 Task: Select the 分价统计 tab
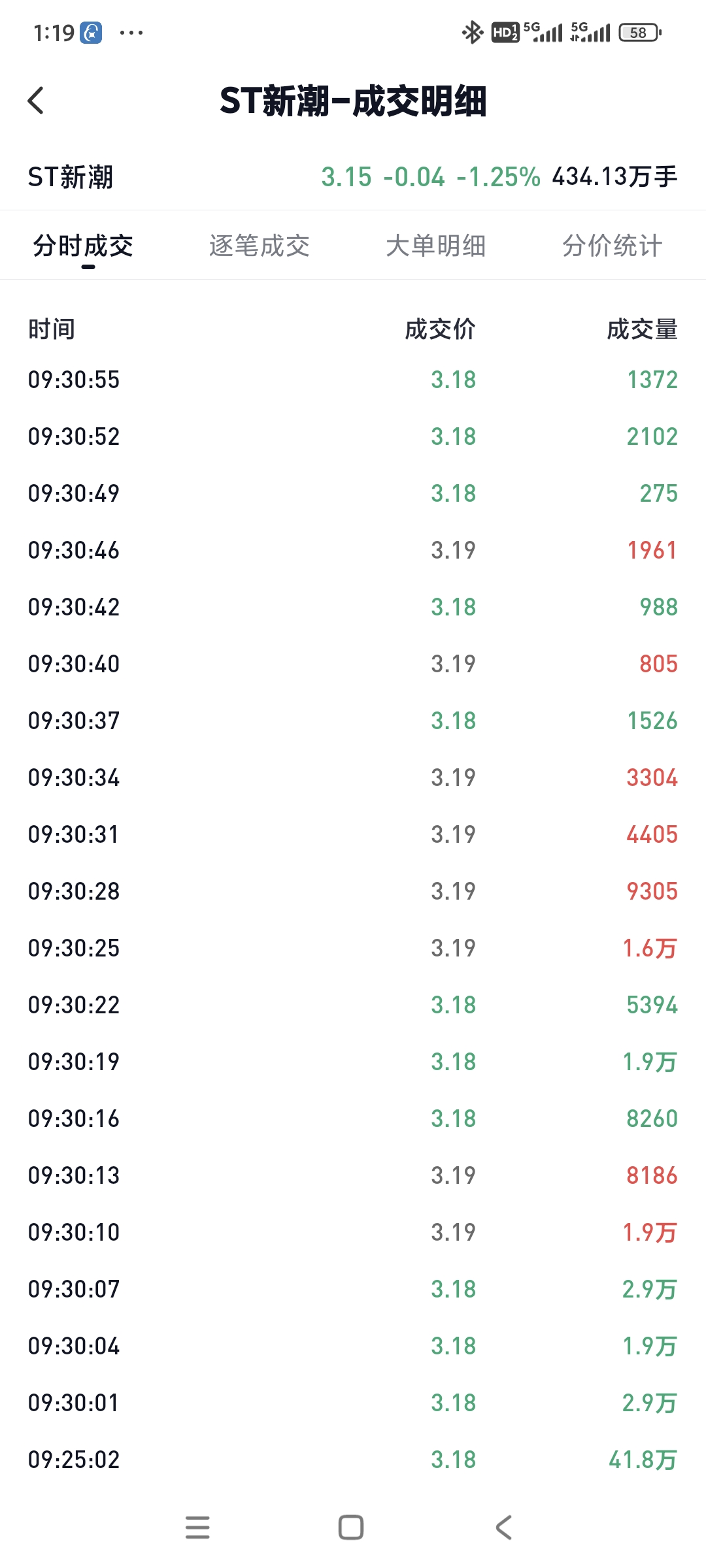pos(613,246)
